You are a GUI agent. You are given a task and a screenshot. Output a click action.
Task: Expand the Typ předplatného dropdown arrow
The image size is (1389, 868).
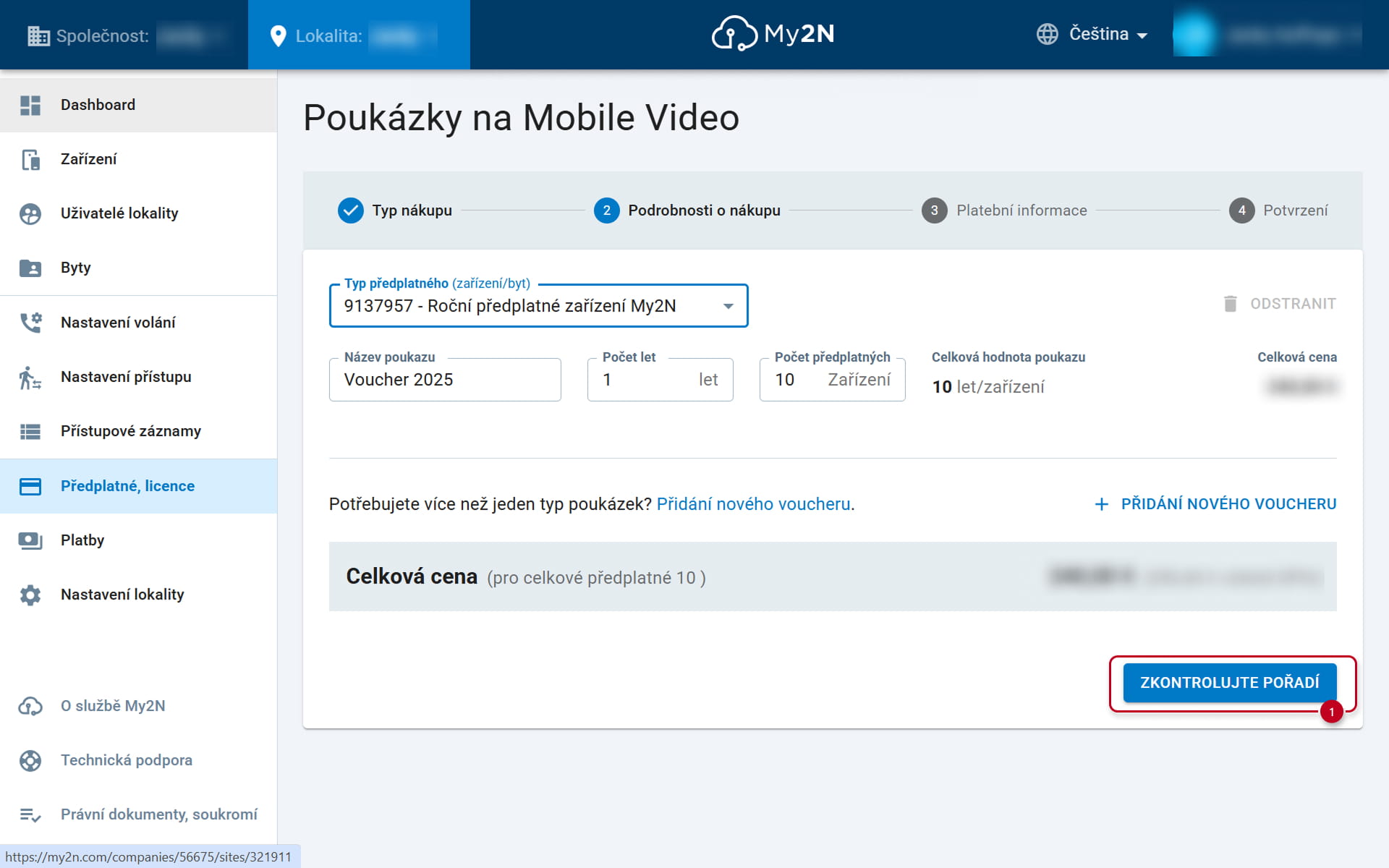[x=729, y=306]
